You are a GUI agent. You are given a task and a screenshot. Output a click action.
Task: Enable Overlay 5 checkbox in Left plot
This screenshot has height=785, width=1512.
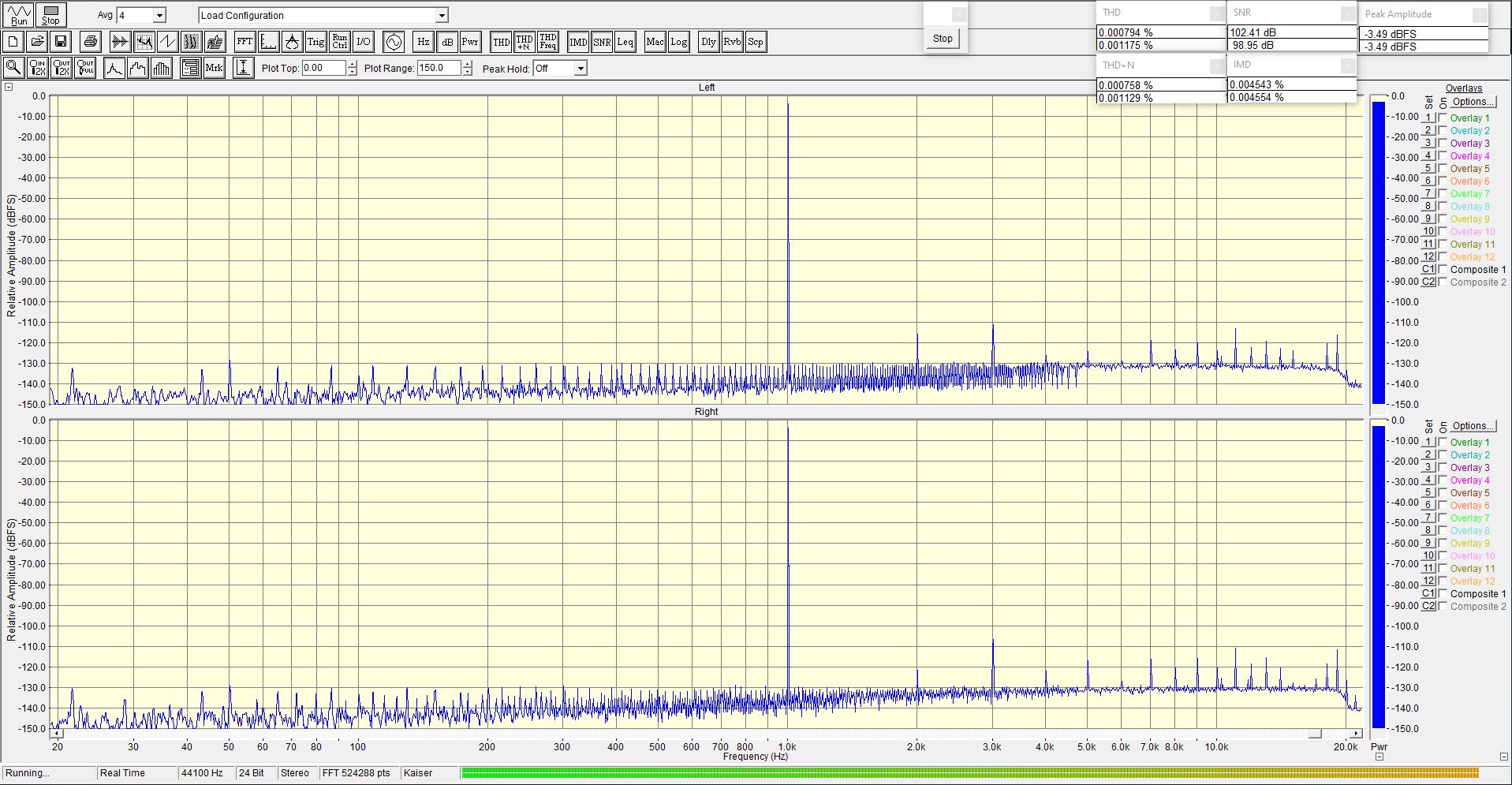(x=1443, y=169)
